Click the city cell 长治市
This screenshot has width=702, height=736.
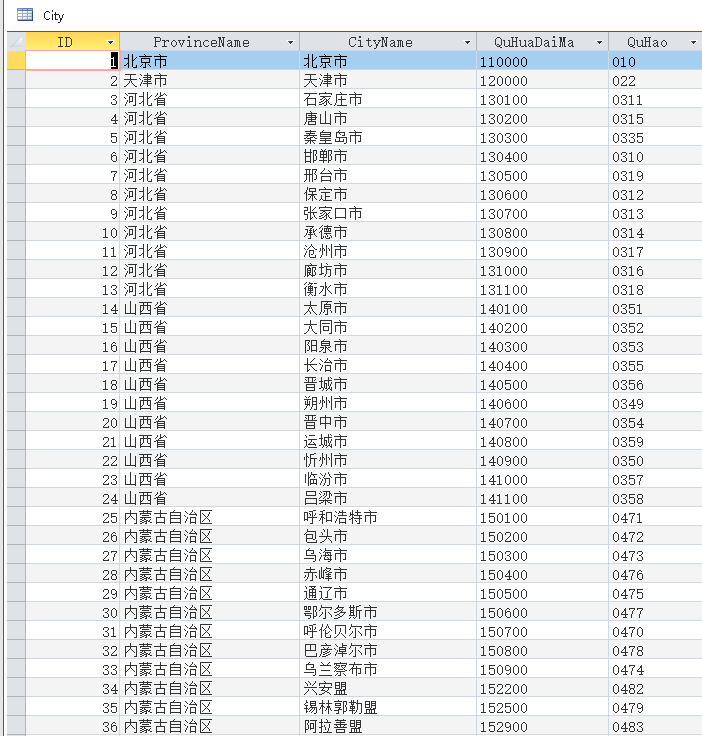tap(388, 365)
